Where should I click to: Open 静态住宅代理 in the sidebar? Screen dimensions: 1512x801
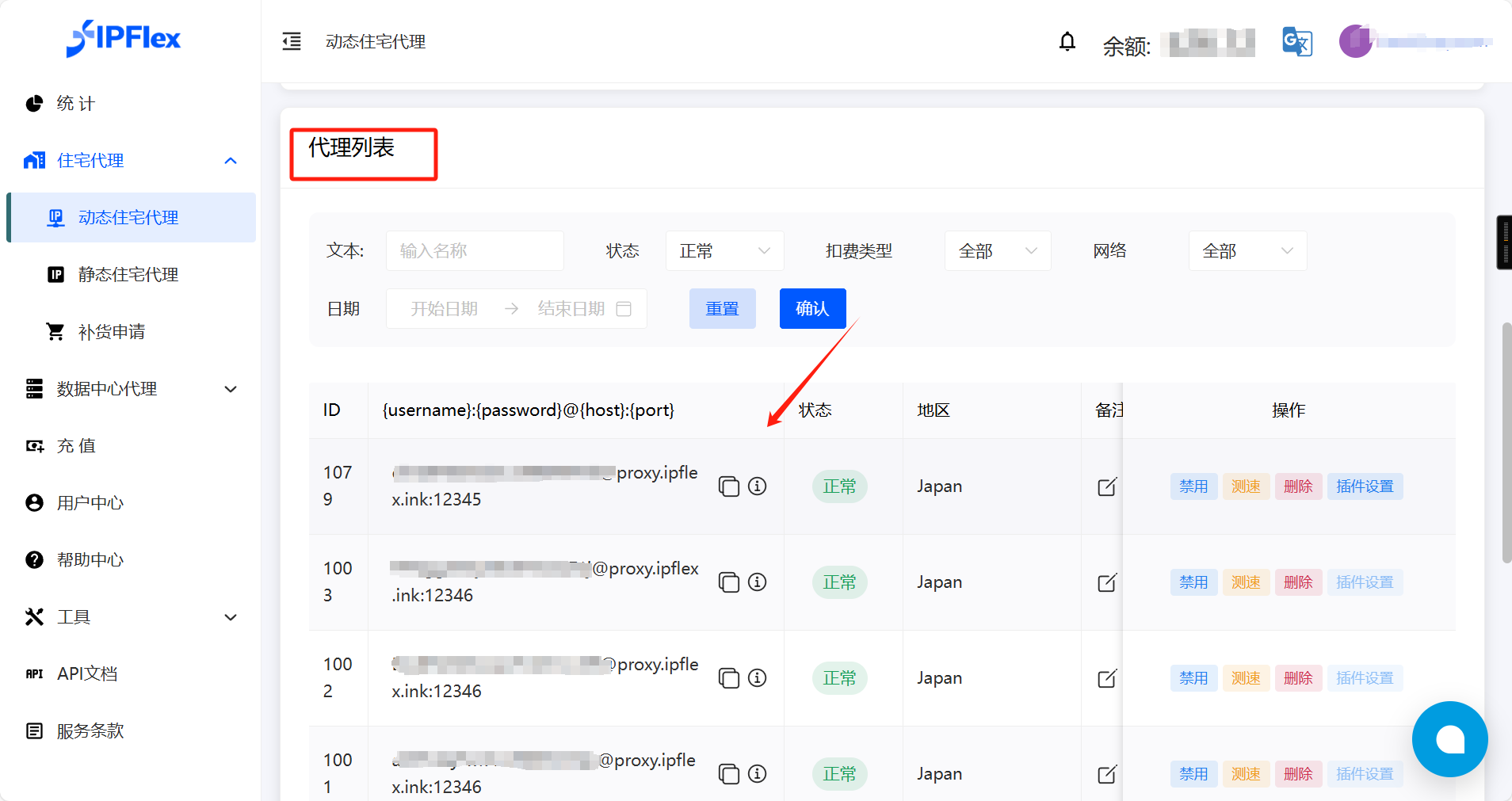(128, 275)
